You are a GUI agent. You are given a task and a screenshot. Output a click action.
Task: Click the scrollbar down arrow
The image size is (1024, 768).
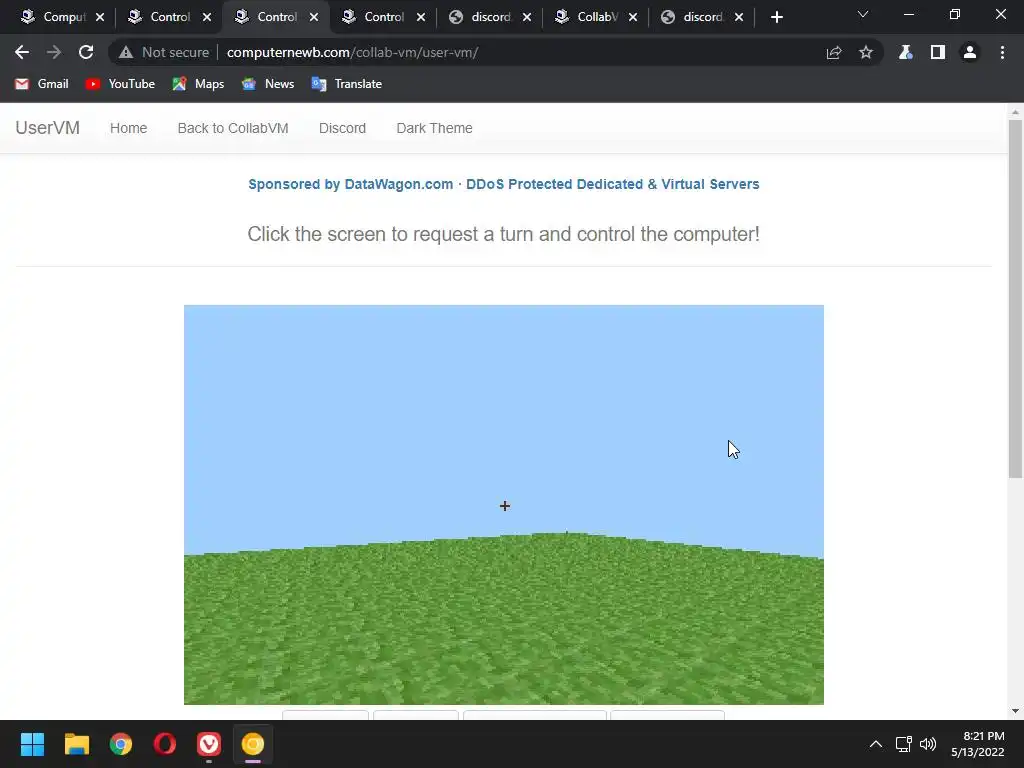point(1015,711)
